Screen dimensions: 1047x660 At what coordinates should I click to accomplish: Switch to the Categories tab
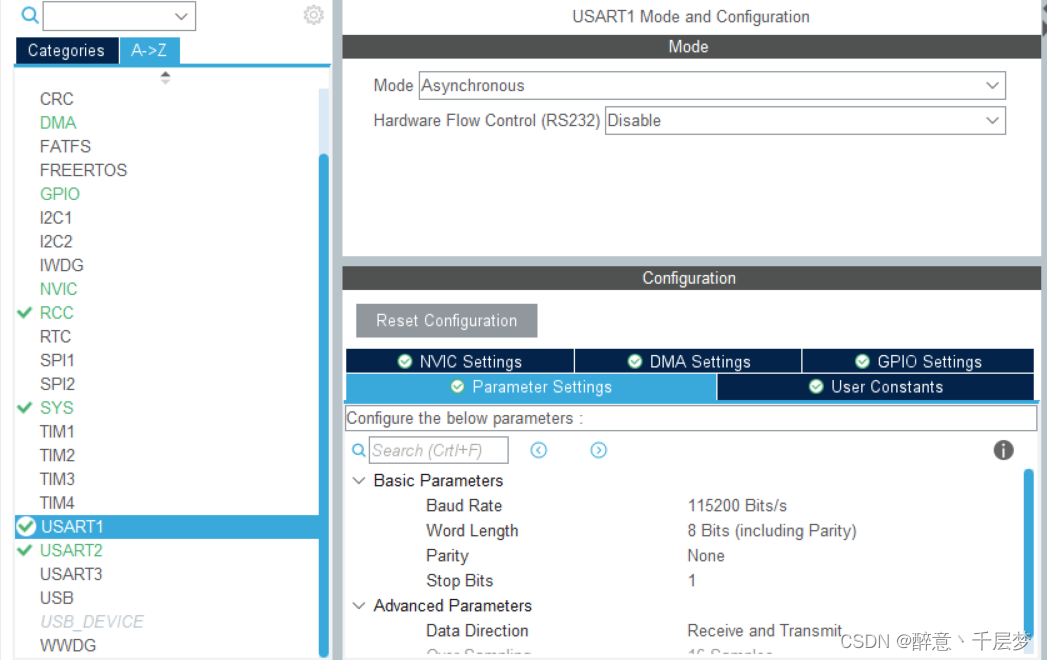(x=66, y=51)
